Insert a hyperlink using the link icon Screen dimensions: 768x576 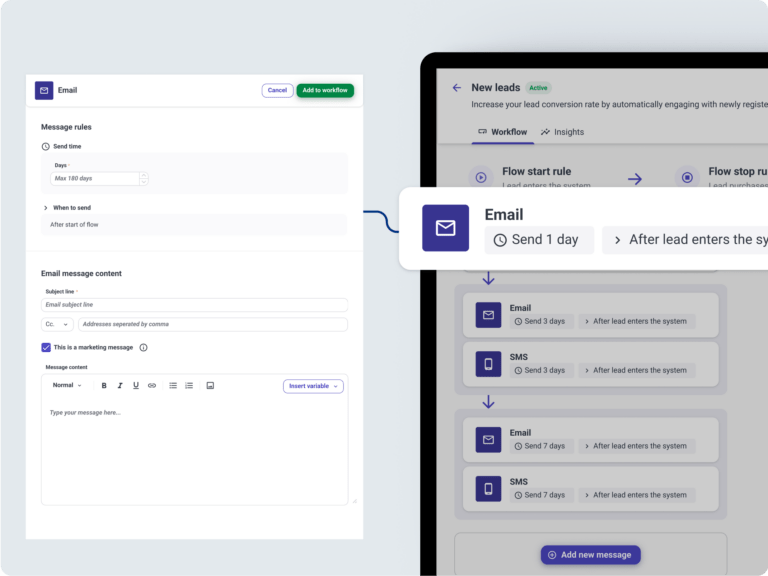(152, 385)
